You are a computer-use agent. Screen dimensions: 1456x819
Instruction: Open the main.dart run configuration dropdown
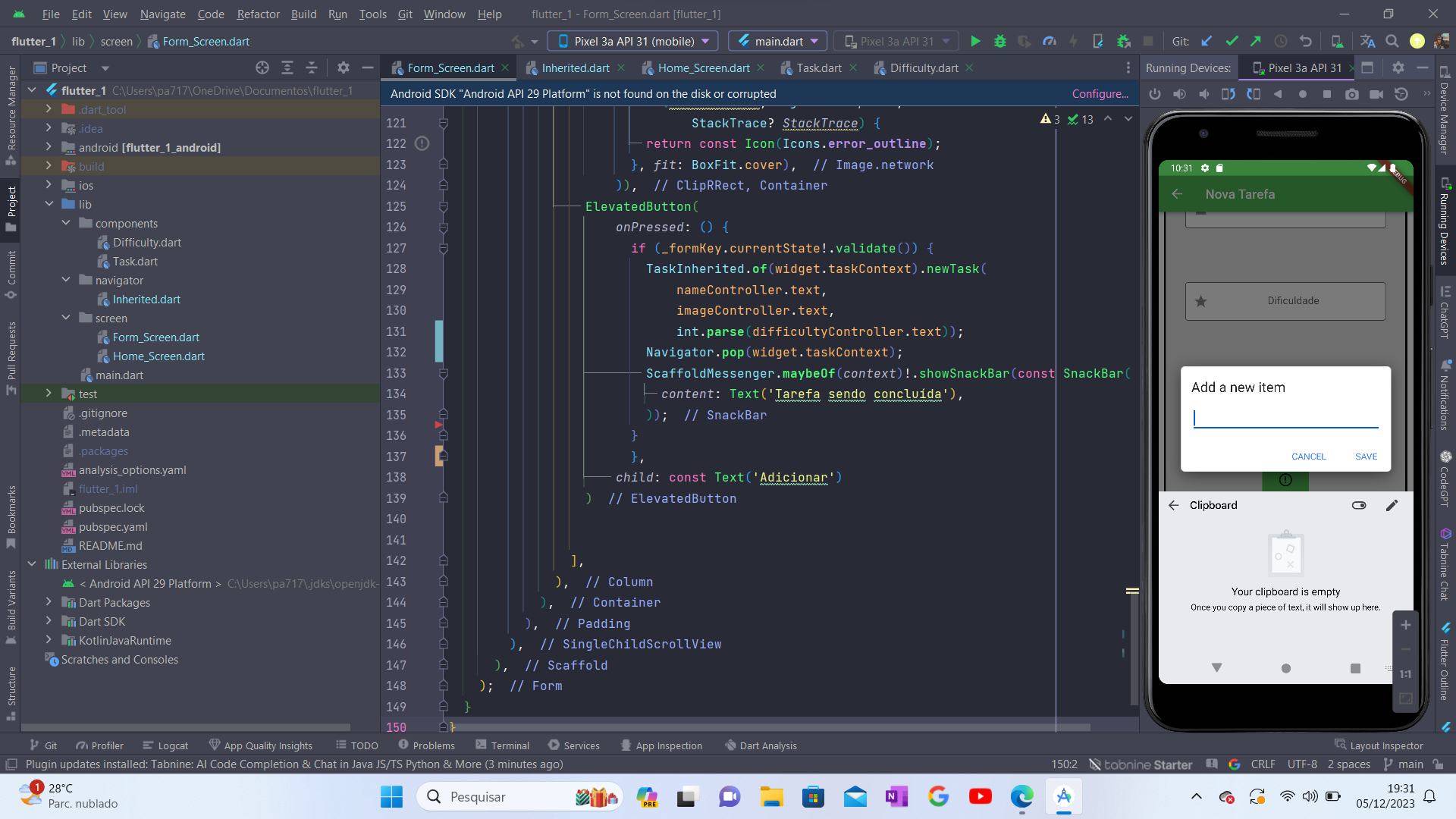pyautogui.click(x=777, y=42)
